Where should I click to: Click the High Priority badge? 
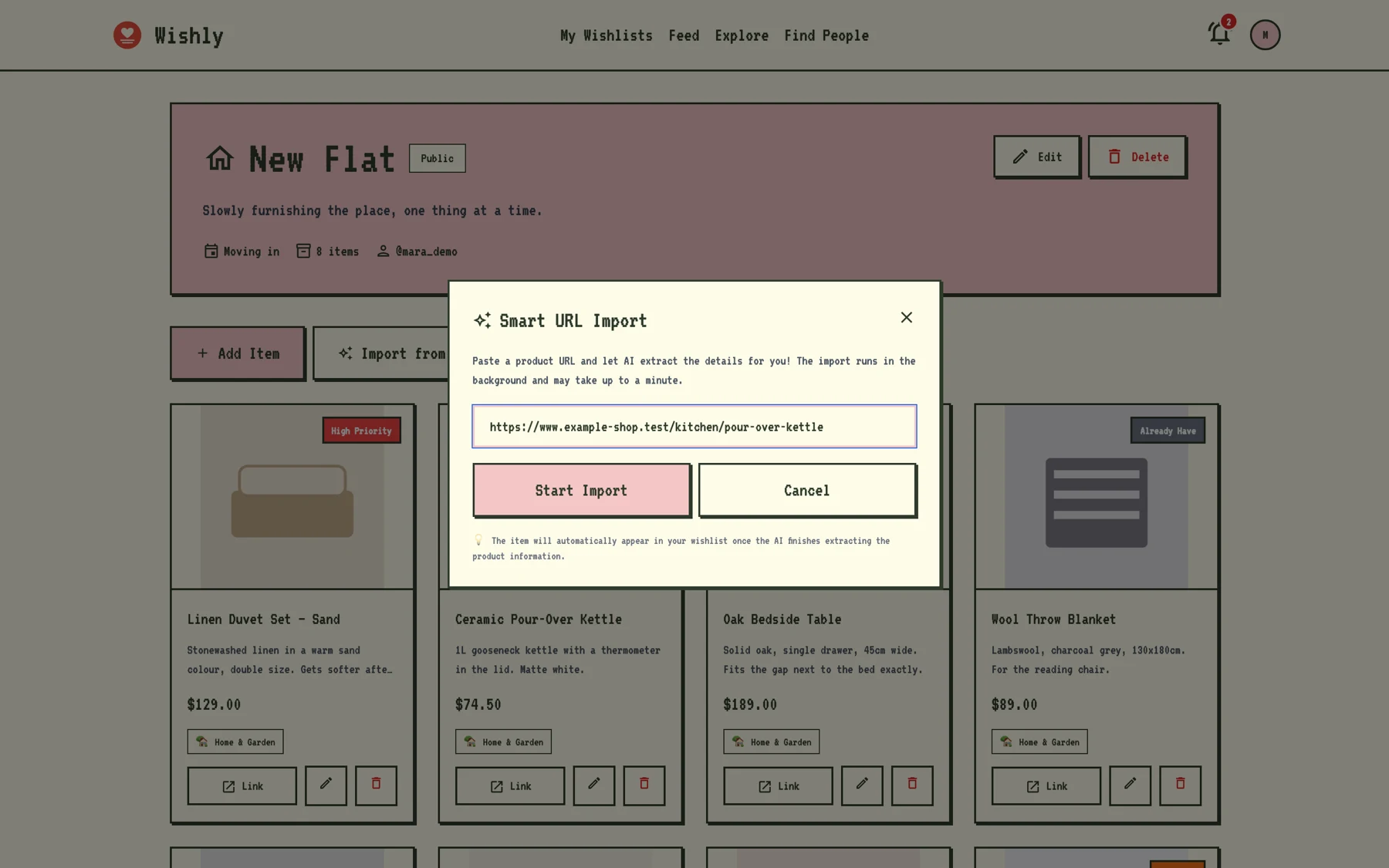(361, 431)
